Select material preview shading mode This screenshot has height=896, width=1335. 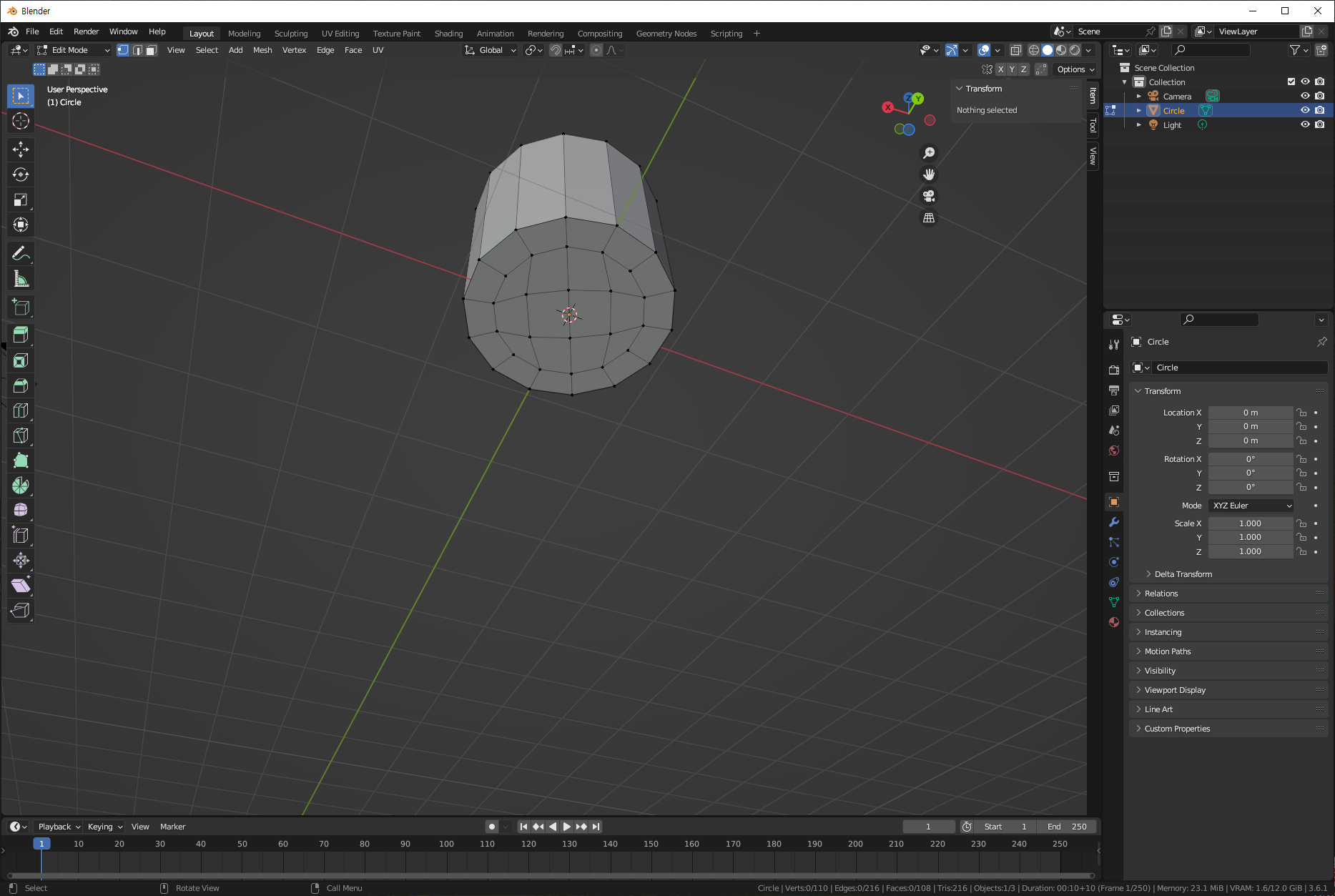pyautogui.click(x=1061, y=50)
